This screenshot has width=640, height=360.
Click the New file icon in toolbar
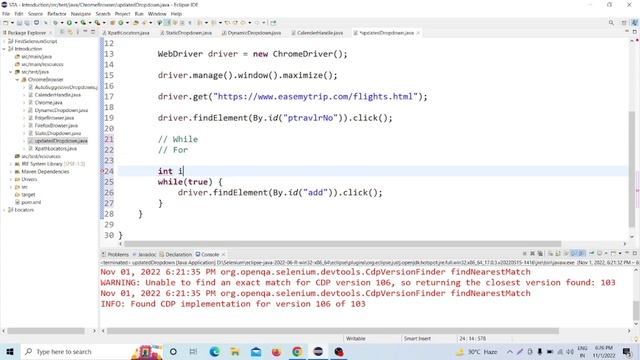click(5, 23)
